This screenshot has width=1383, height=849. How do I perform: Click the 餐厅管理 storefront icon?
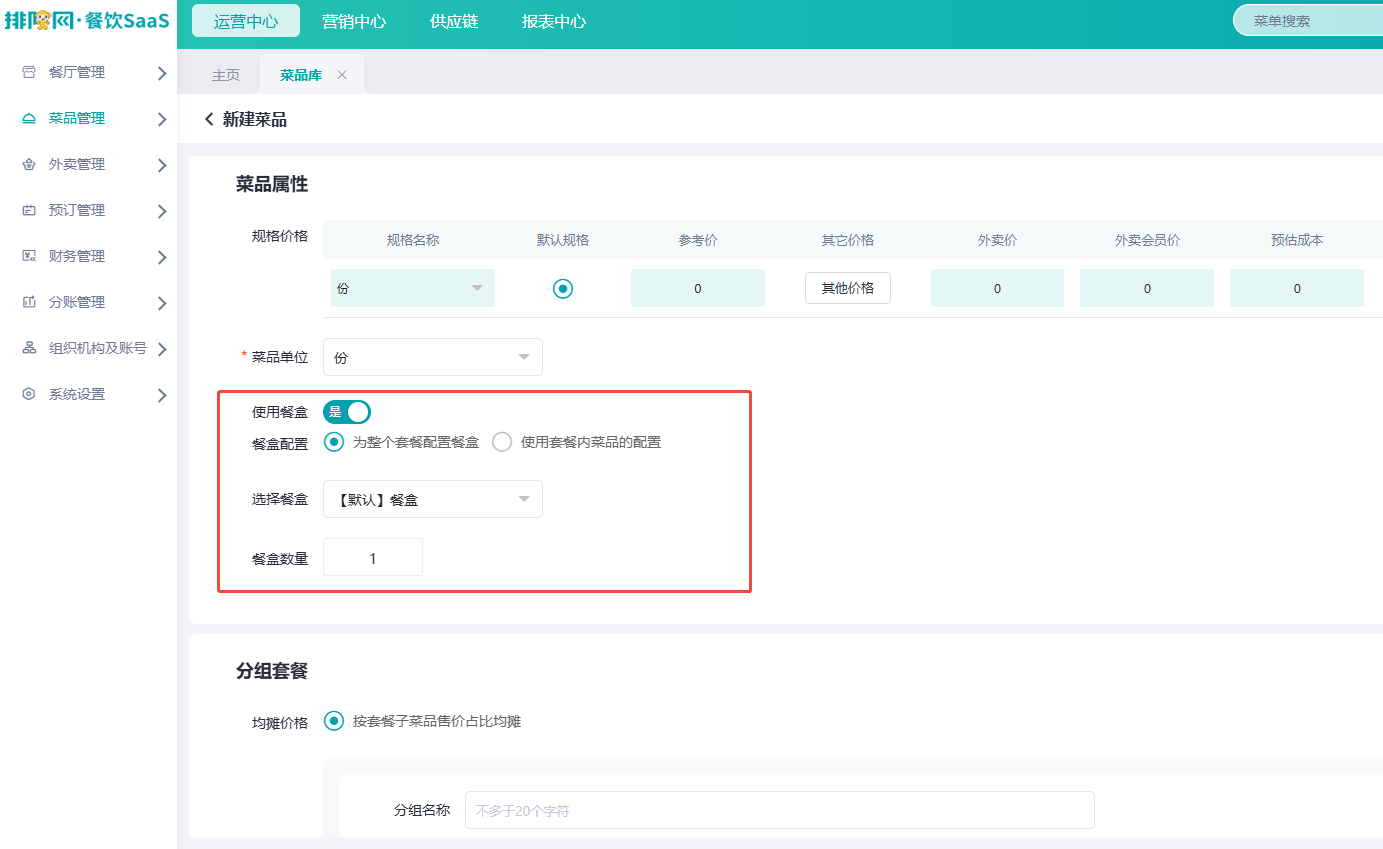29,72
